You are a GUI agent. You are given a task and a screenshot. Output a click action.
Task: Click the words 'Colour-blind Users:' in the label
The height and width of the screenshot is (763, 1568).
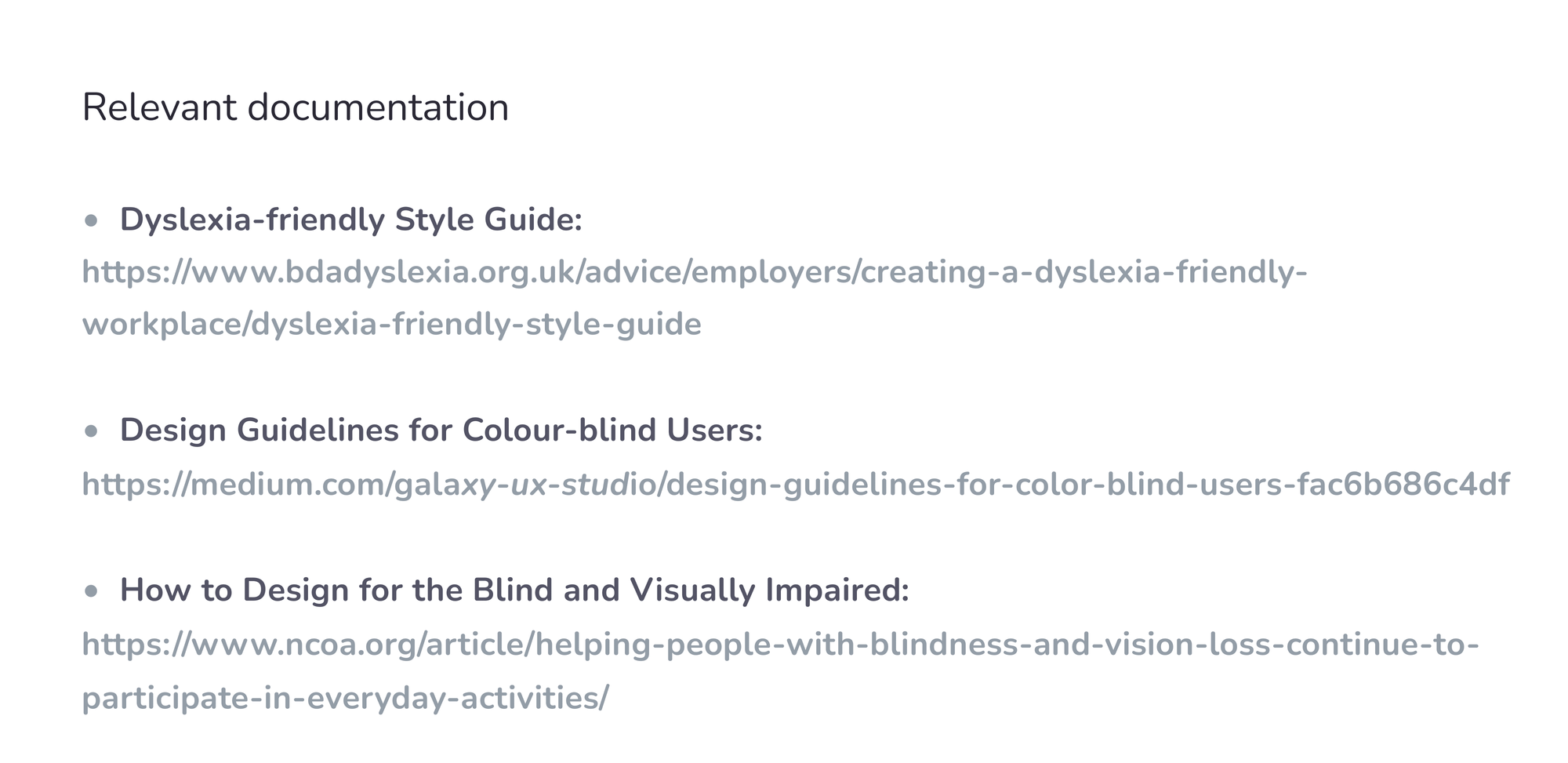612,430
